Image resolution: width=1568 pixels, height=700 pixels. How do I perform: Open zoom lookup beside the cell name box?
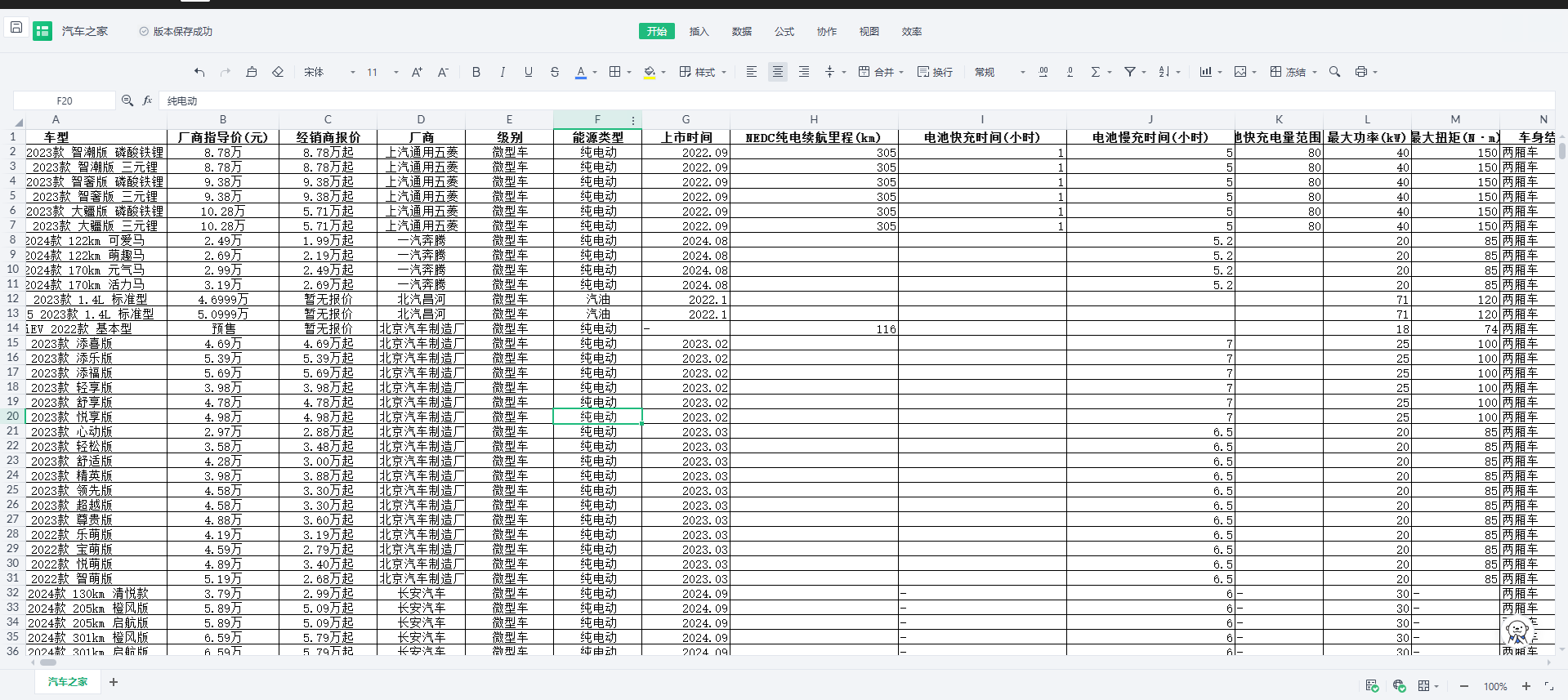click(x=127, y=100)
